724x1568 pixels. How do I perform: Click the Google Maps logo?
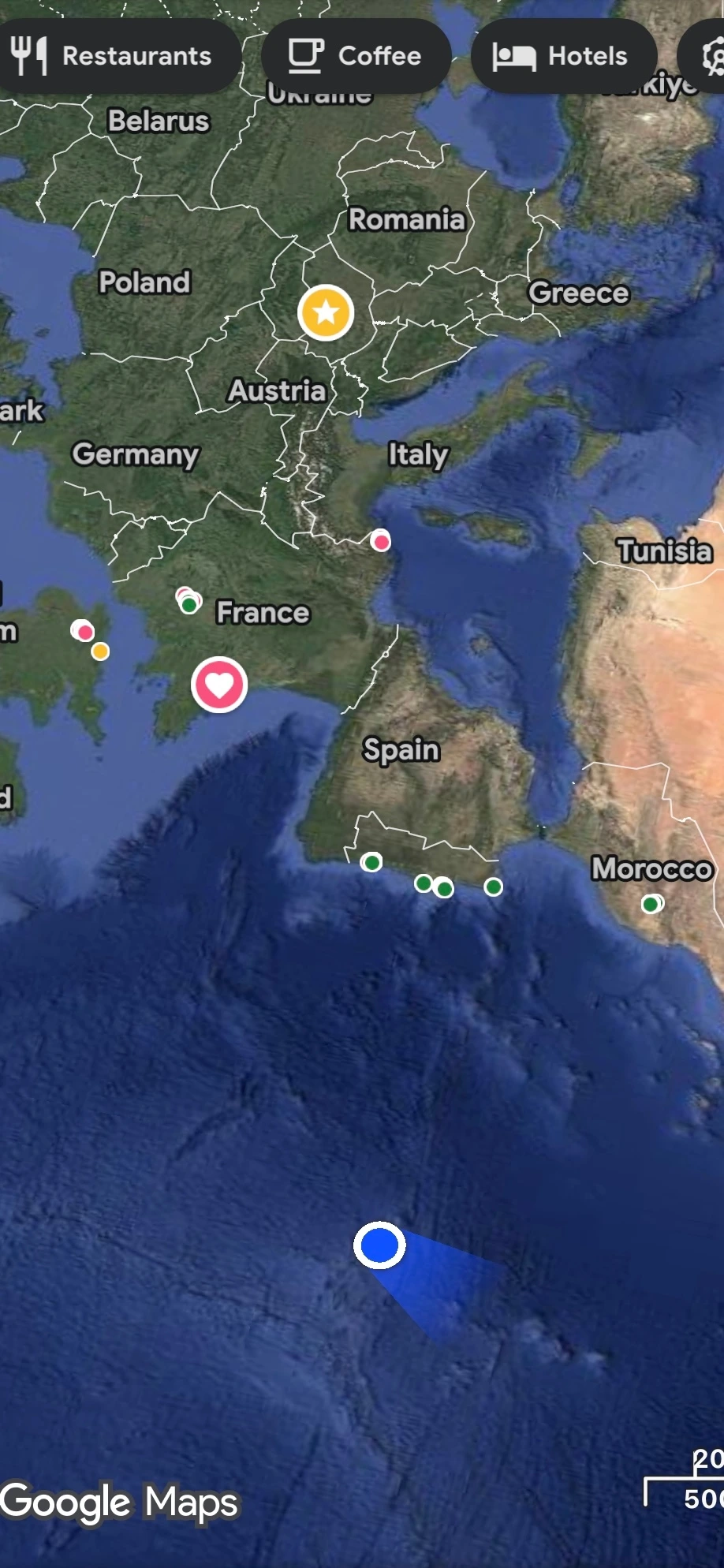click(x=119, y=1502)
